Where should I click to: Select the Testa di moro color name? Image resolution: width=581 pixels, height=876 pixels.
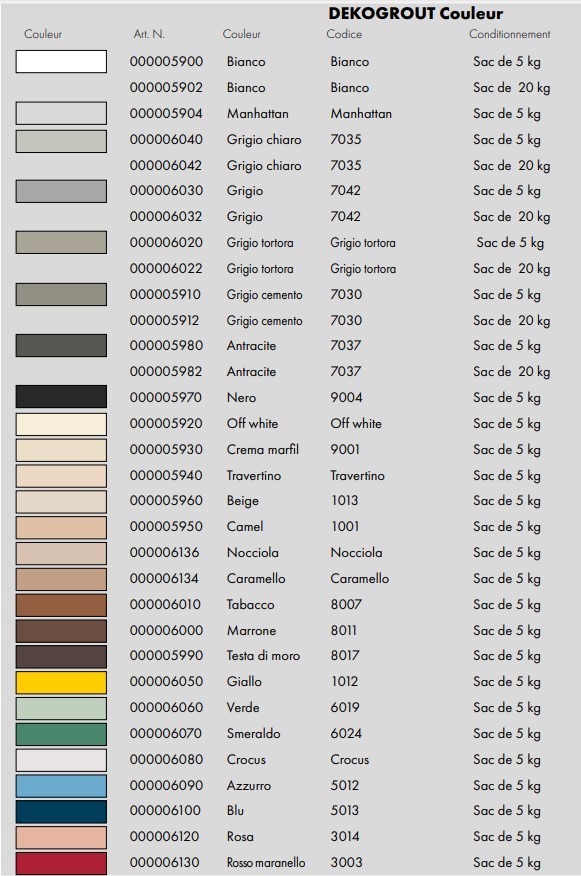pos(263,655)
